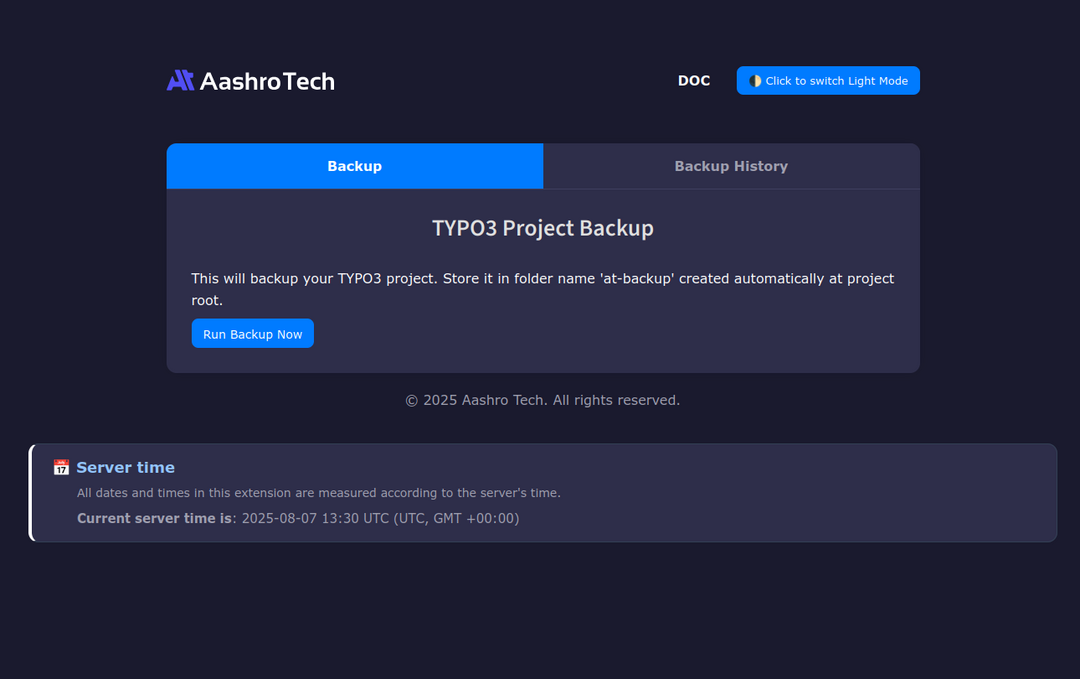The image size is (1080, 679).
Task: Click the AashroTech wordmark text
Action: (x=267, y=81)
